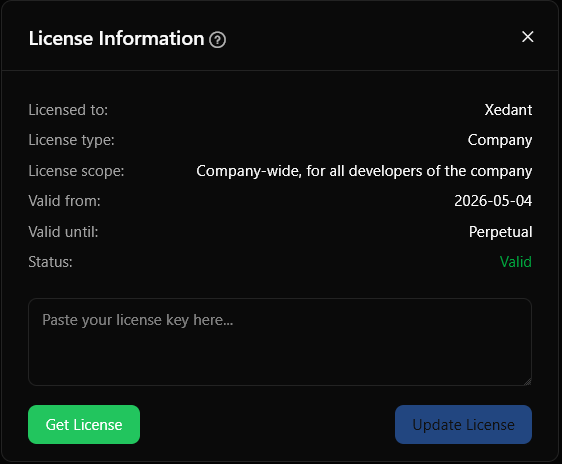Image resolution: width=562 pixels, height=464 pixels.
Task: Click the green Valid status text
Action: point(515,262)
